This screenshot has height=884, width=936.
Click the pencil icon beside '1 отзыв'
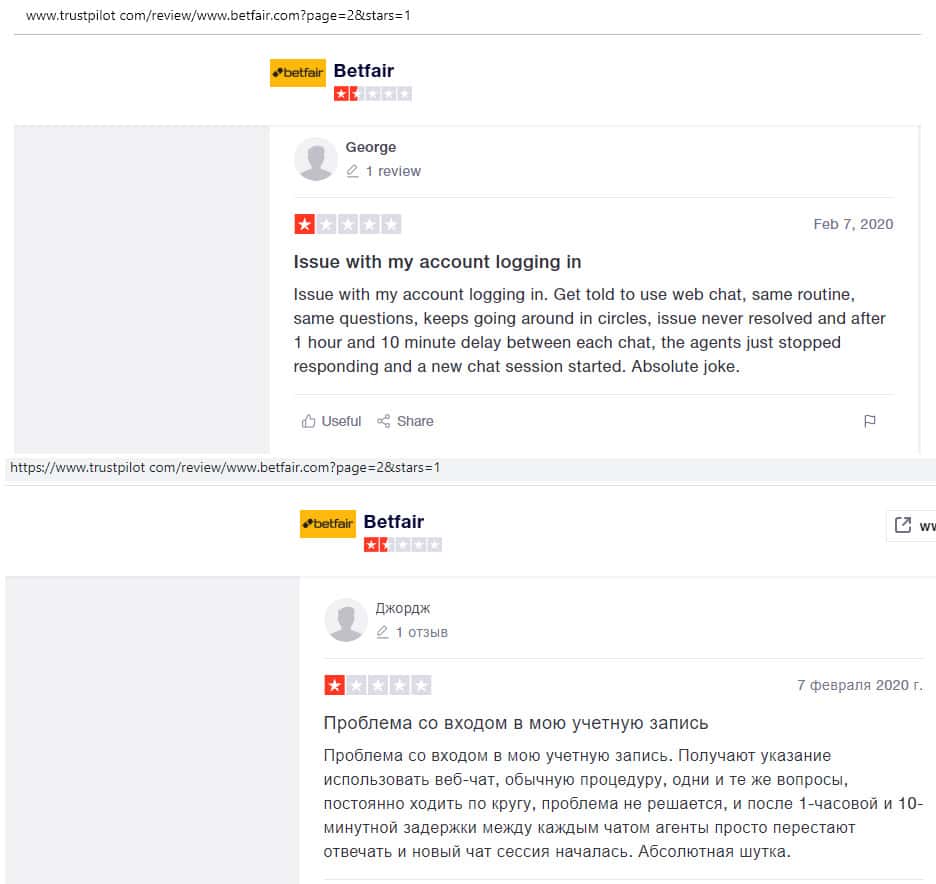point(382,632)
